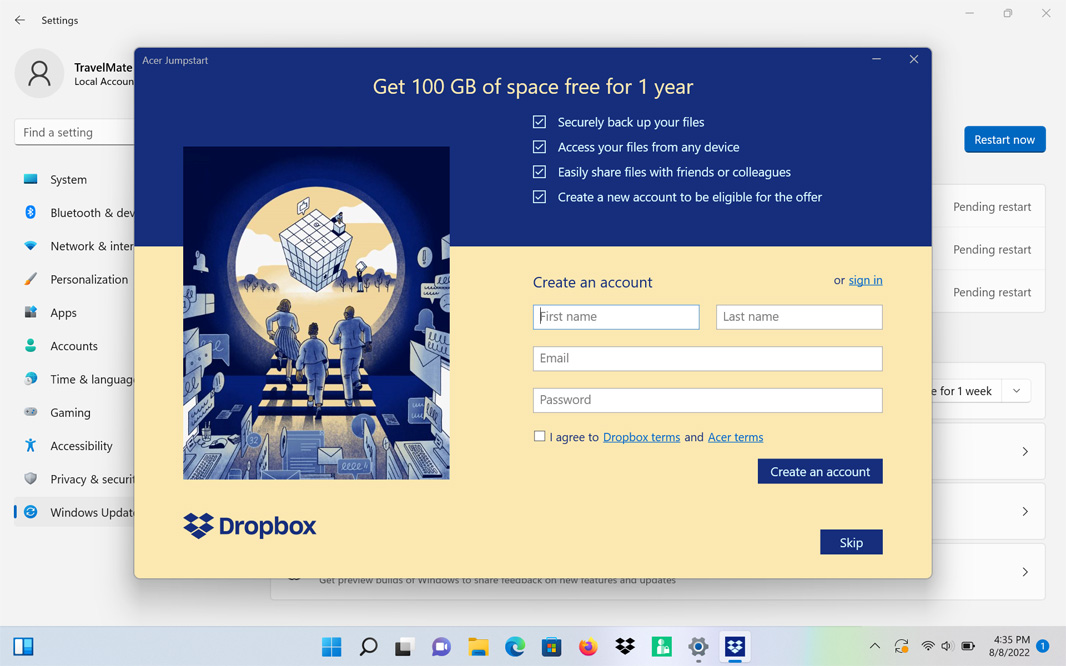Click Create an account button
Viewport: 1066px width, 666px height.
(x=820, y=472)
